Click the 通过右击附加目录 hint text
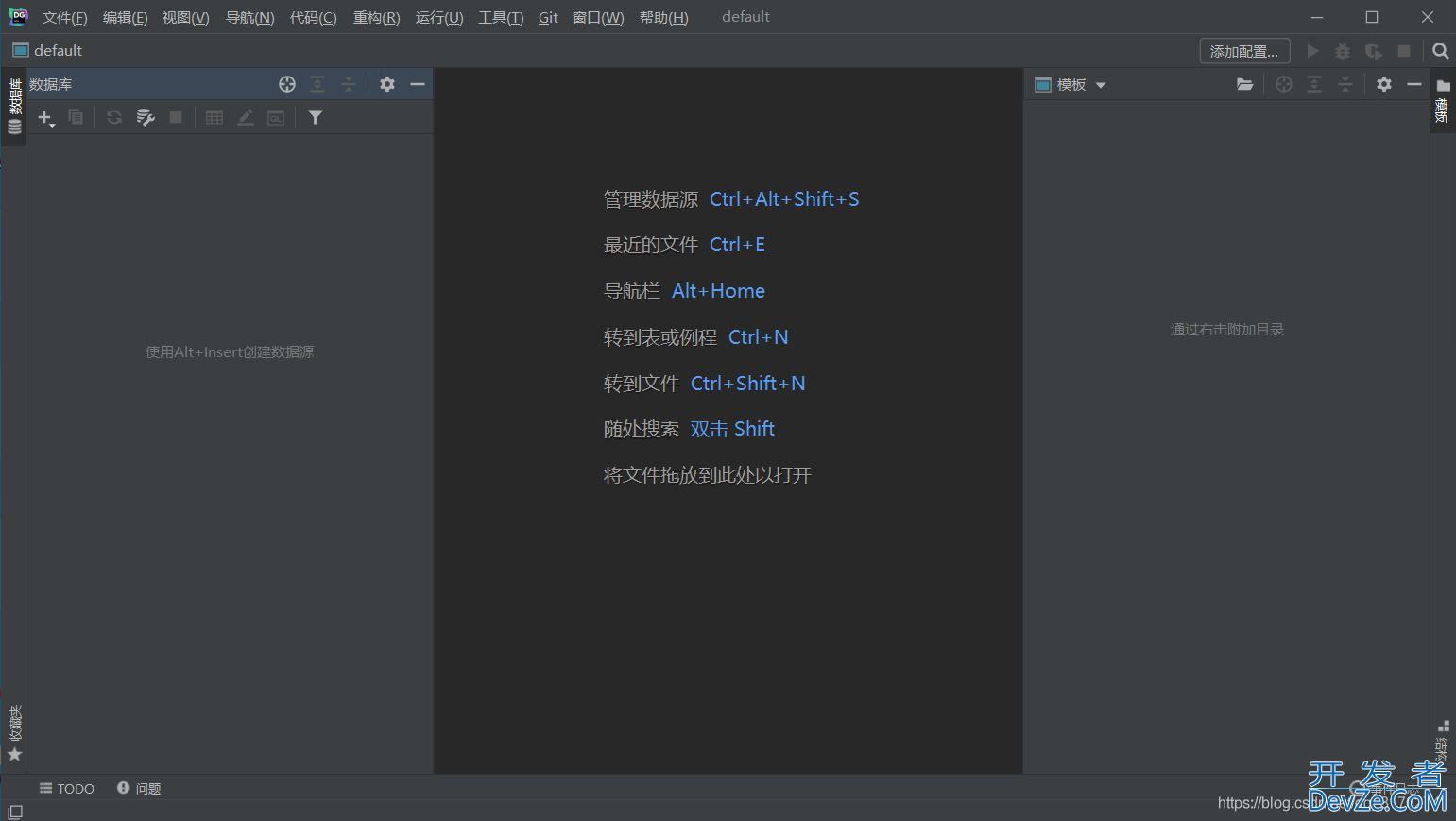Screen dimensions: 1456x821 1226,329
